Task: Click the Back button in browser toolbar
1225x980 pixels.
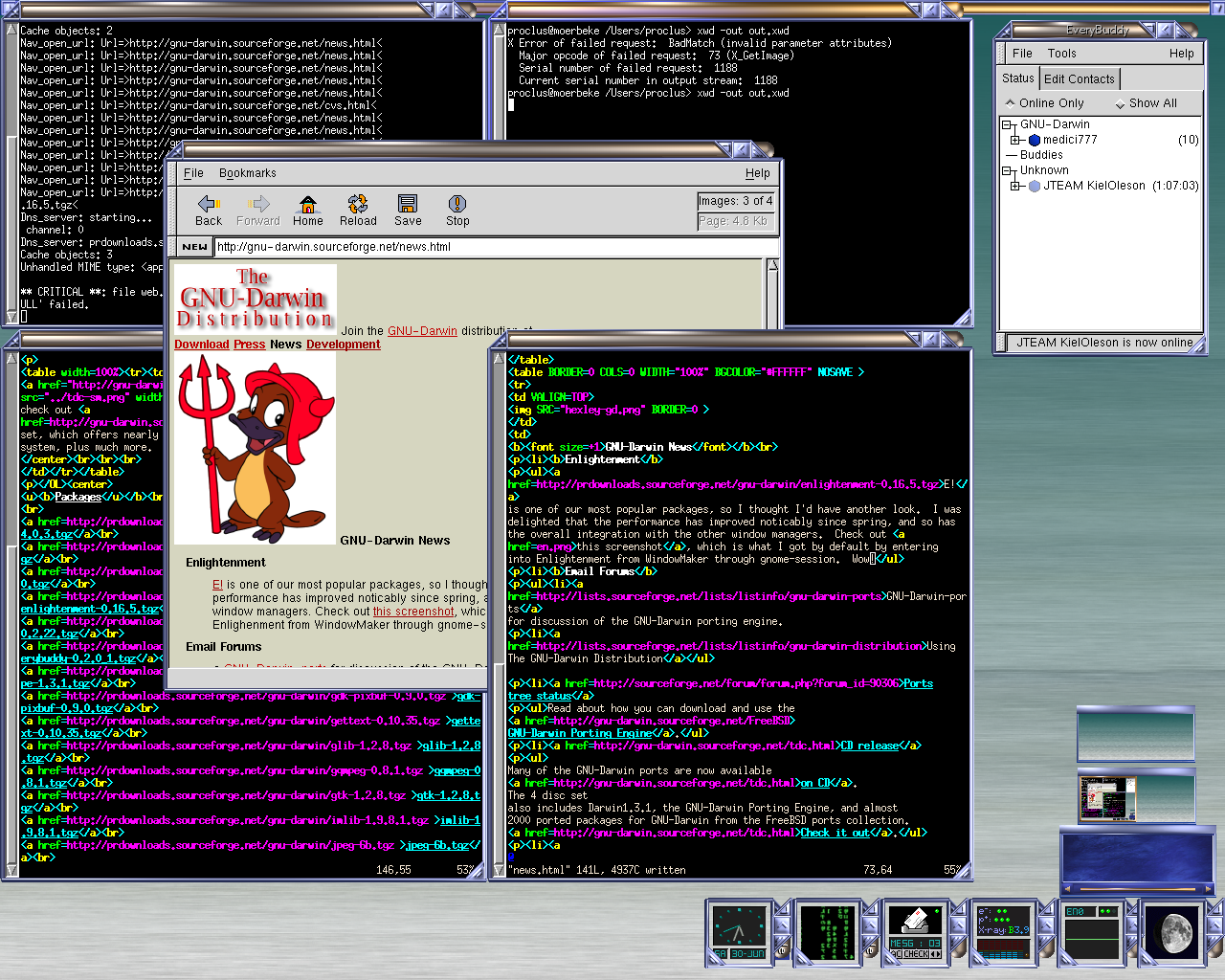Action: pos(209,211)
